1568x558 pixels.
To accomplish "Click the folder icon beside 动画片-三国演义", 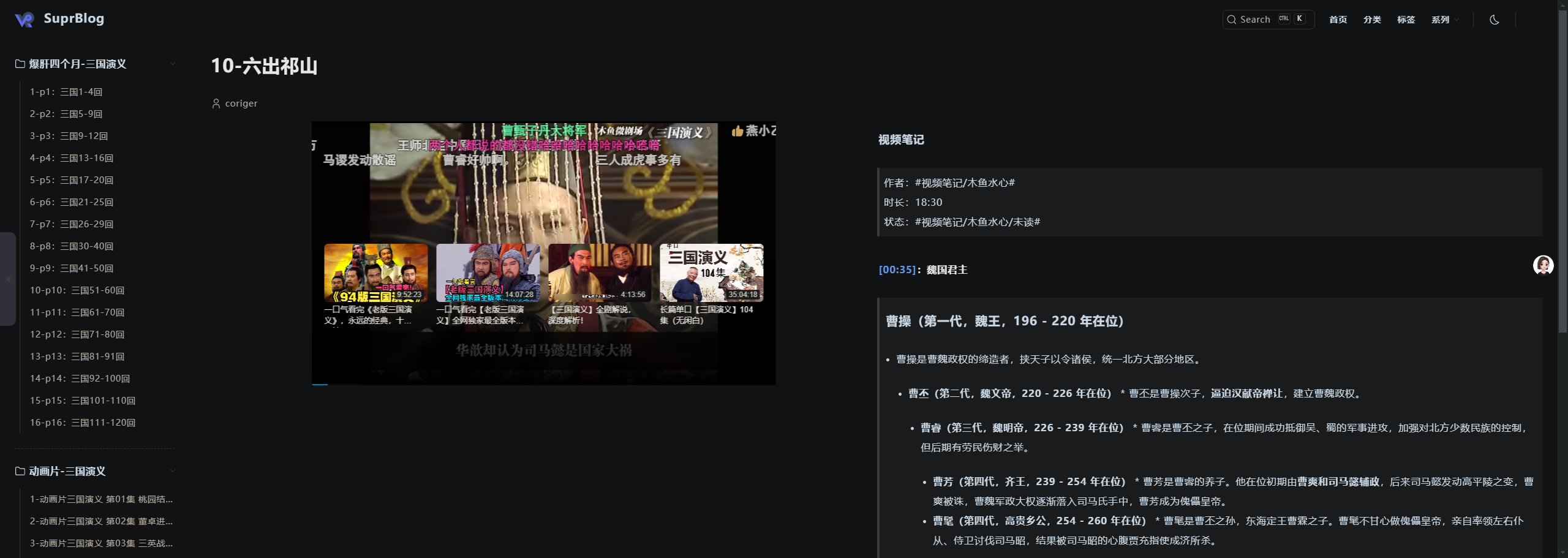I will pyautogui.click(x=20, y=471).
